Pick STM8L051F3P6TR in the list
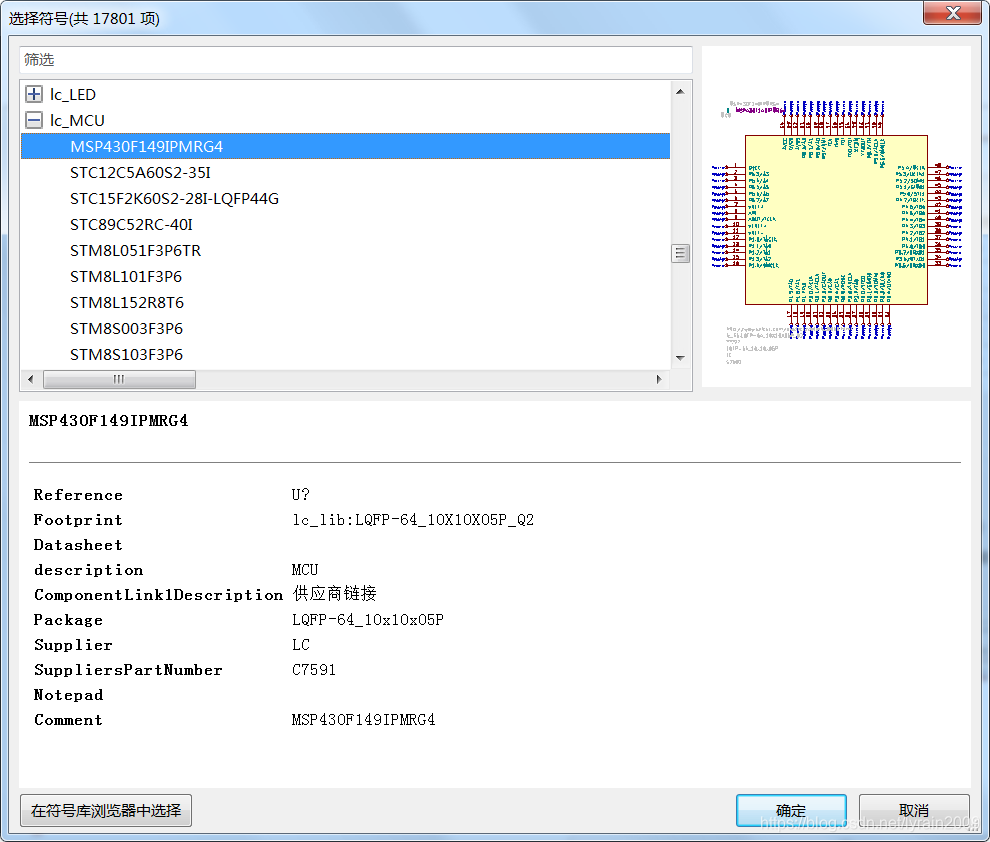The image size is (990, 842). pos(135,251)
